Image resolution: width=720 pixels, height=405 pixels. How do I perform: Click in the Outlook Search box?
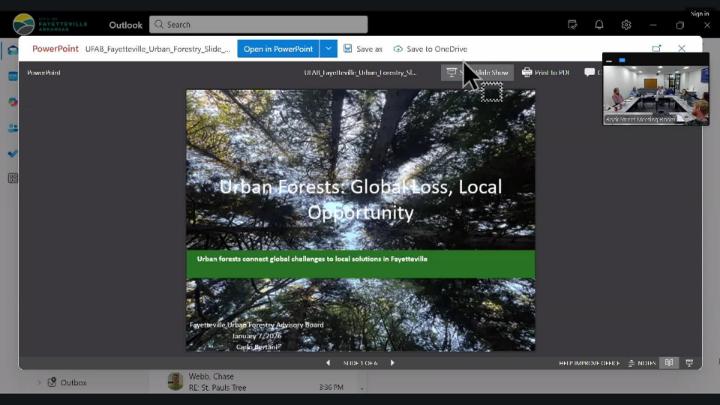point(258,24)
